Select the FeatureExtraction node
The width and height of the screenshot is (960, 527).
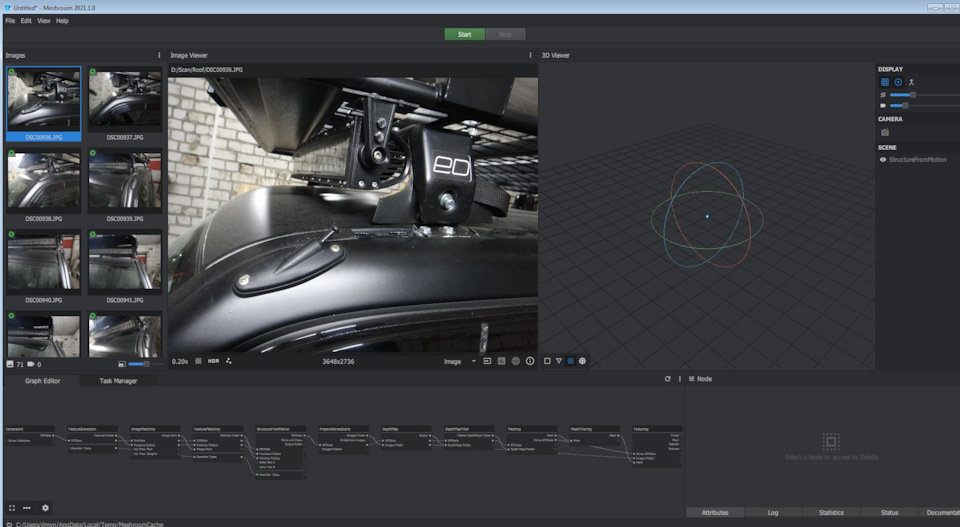tap(92, 439)
